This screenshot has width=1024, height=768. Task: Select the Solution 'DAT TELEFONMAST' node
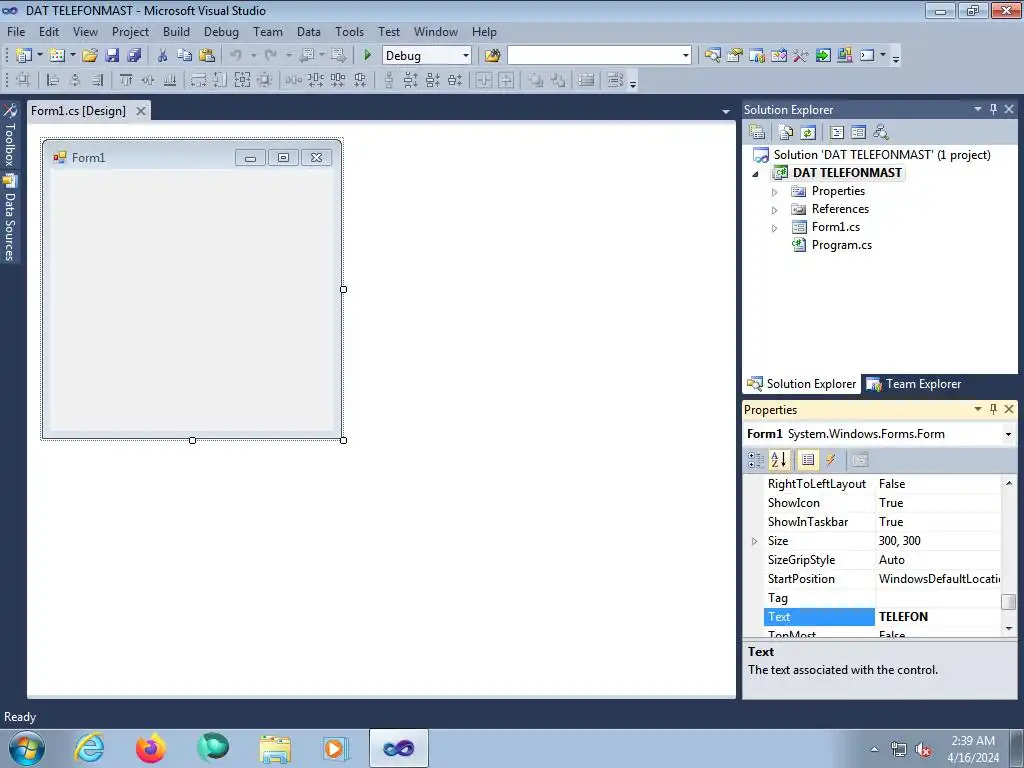point(882,155)
